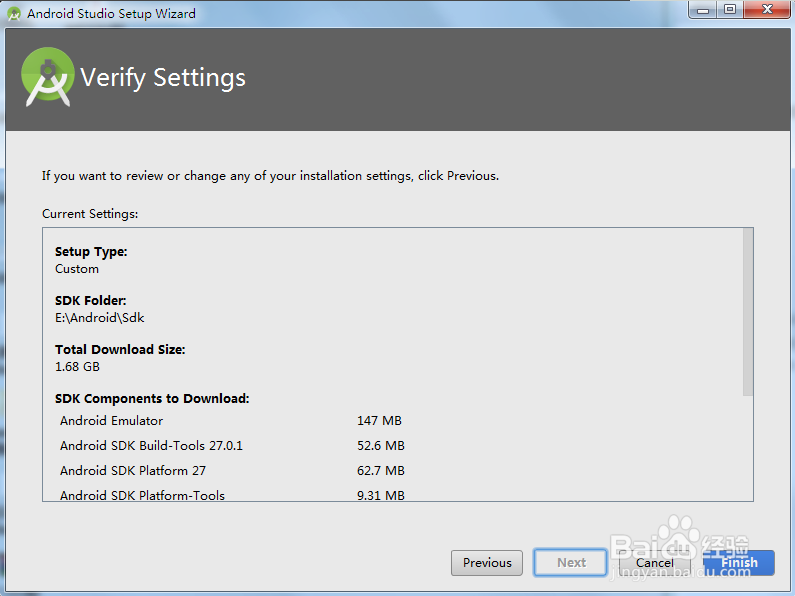Click the 'SDK Folder:' heading

[x=90, y=301]
